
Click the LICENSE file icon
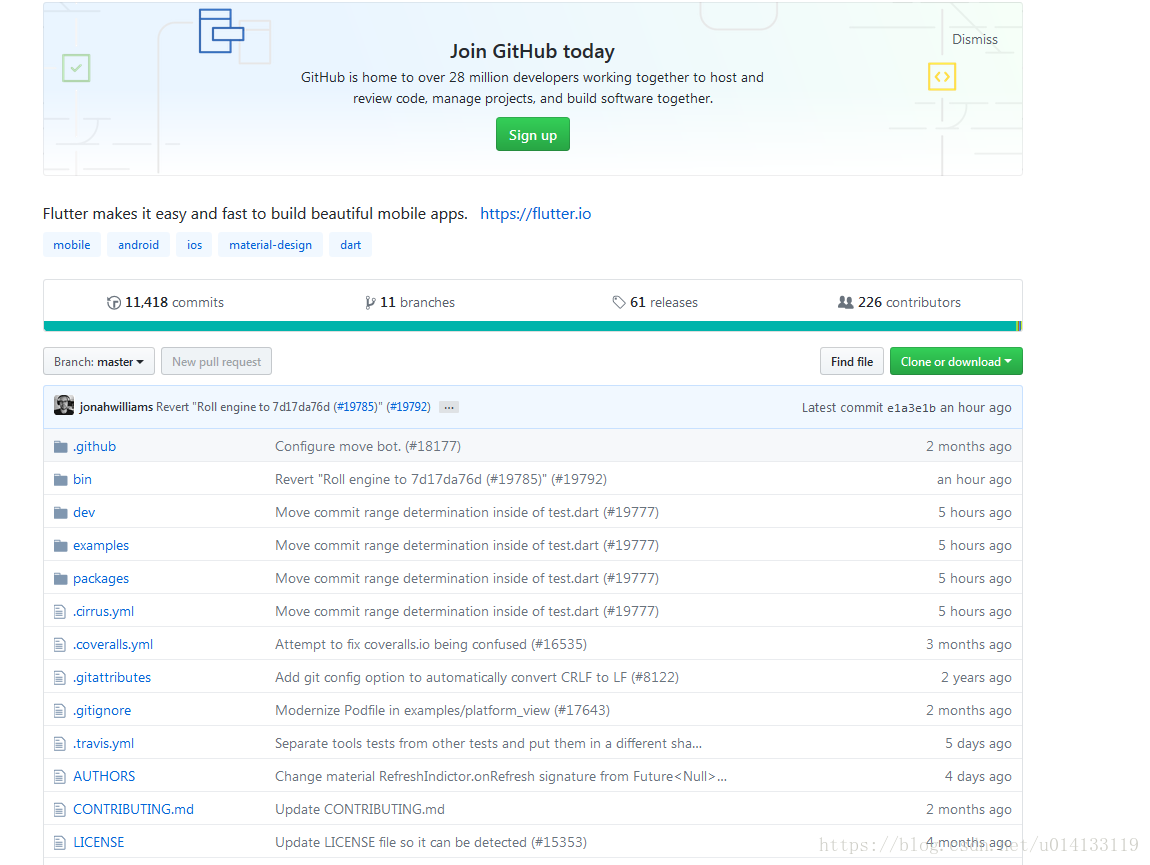pyautogui.click(x=59, y=843)
